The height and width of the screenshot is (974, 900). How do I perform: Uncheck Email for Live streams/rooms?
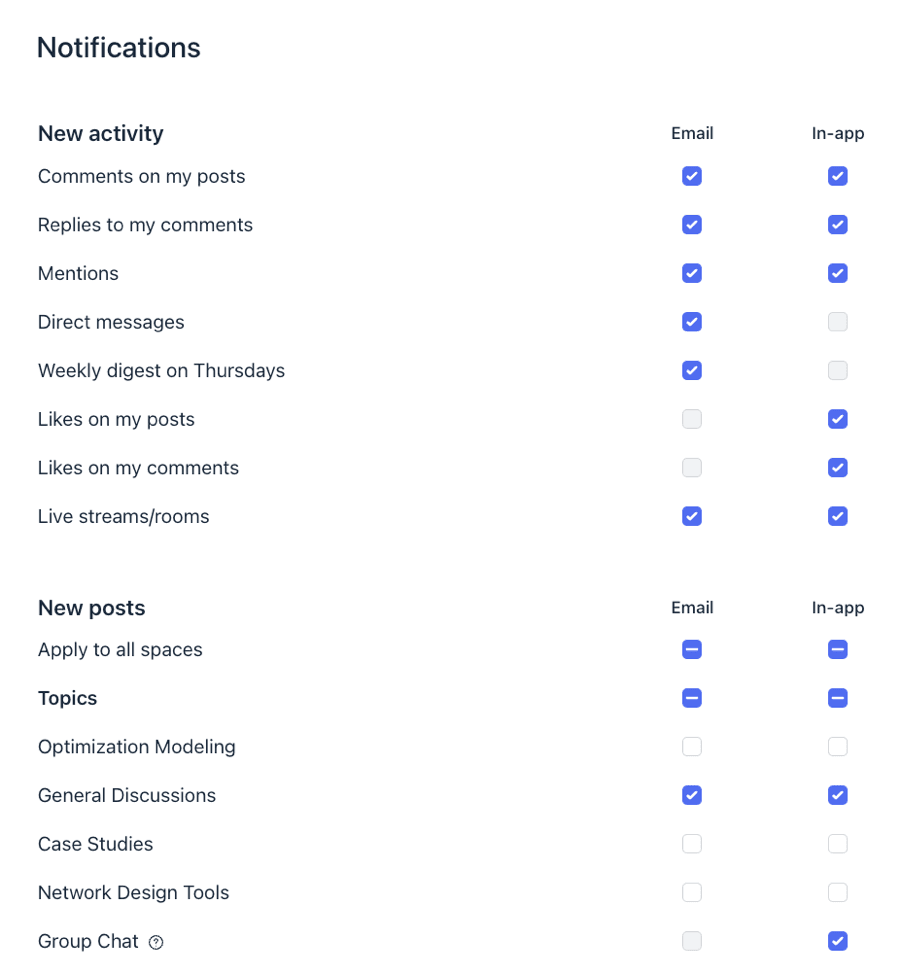click(x=692, y=516)
